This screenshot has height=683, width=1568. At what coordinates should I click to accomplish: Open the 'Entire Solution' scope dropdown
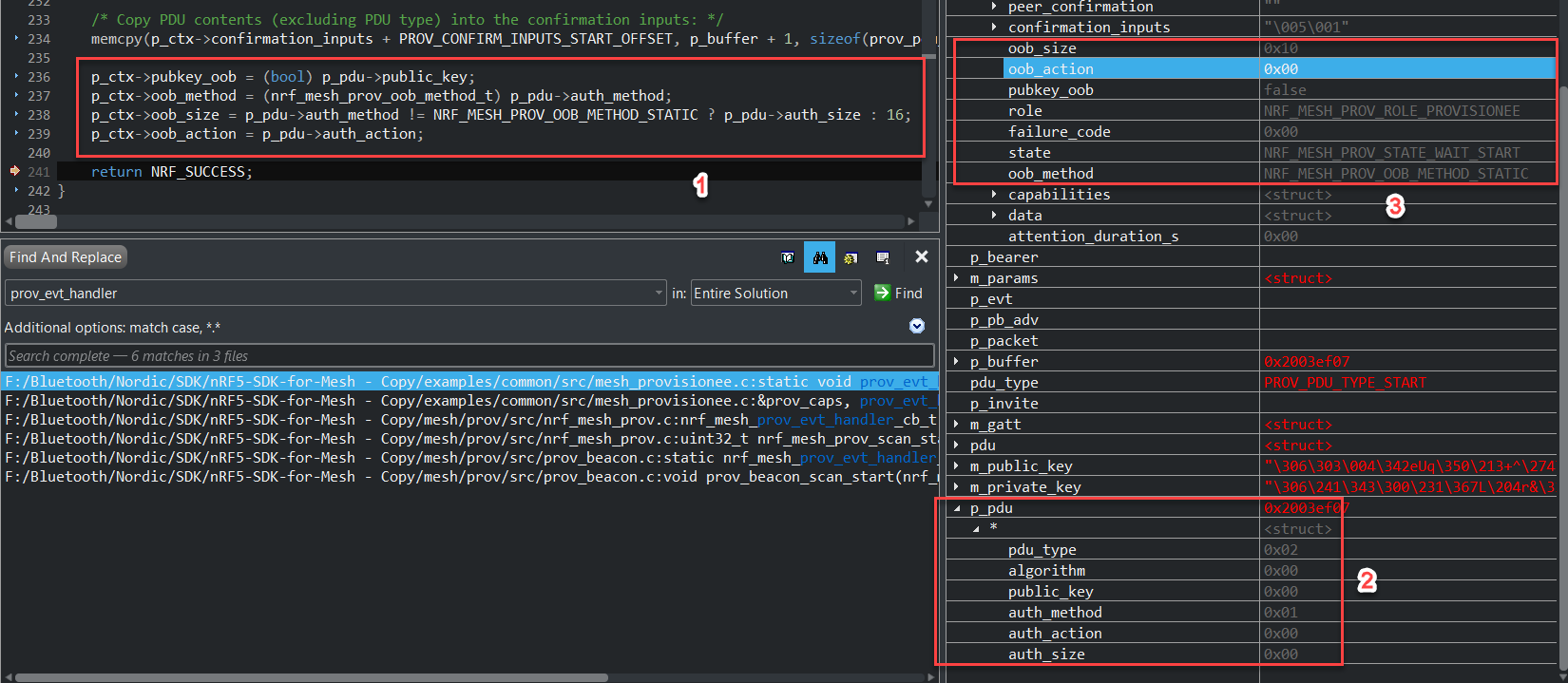click(853, 294)
